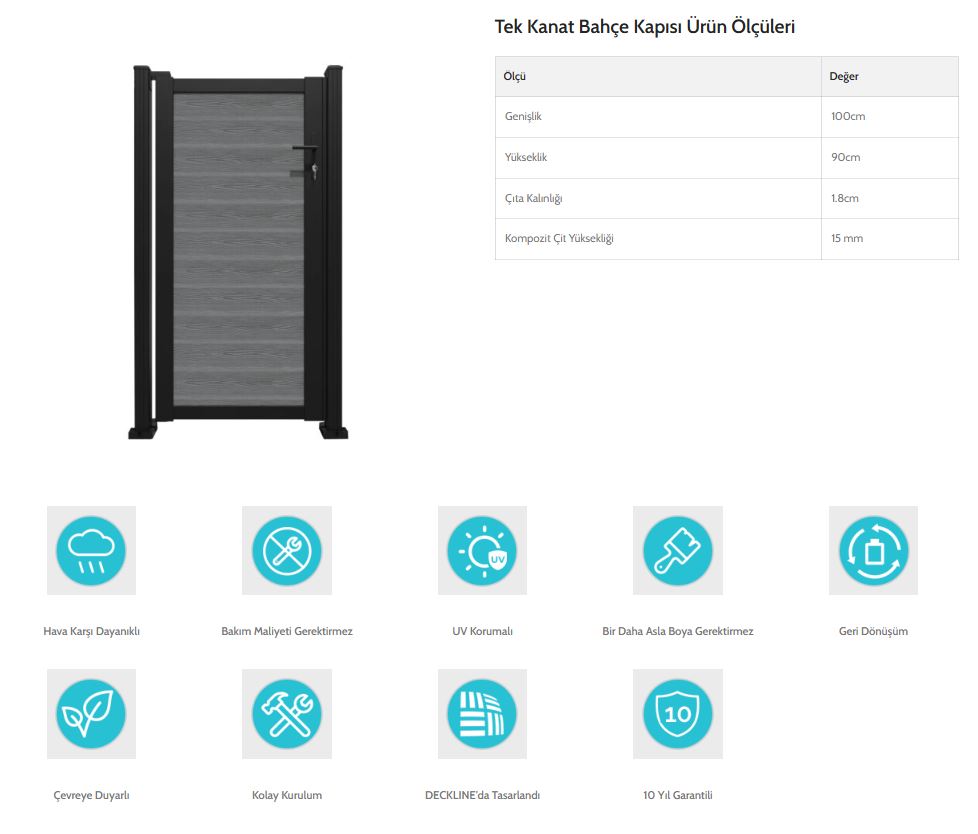Image resolution: width=978 pixels, height=834 pixels.
Task: Click the crossed-out wrench maintenance icon
Action: click(287, 550)
